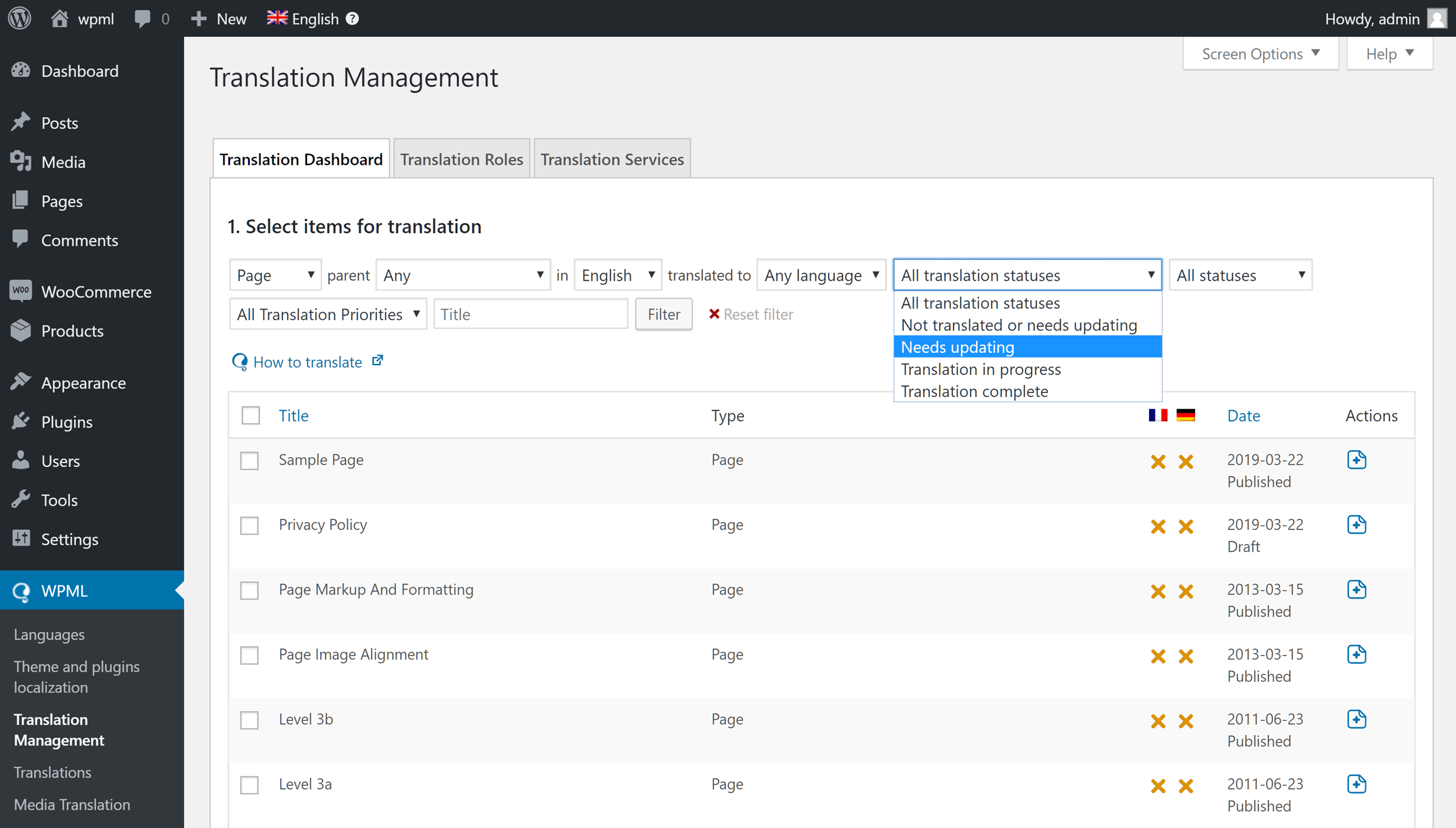Enable the select-all checkbox in table header

click(251, 415)
